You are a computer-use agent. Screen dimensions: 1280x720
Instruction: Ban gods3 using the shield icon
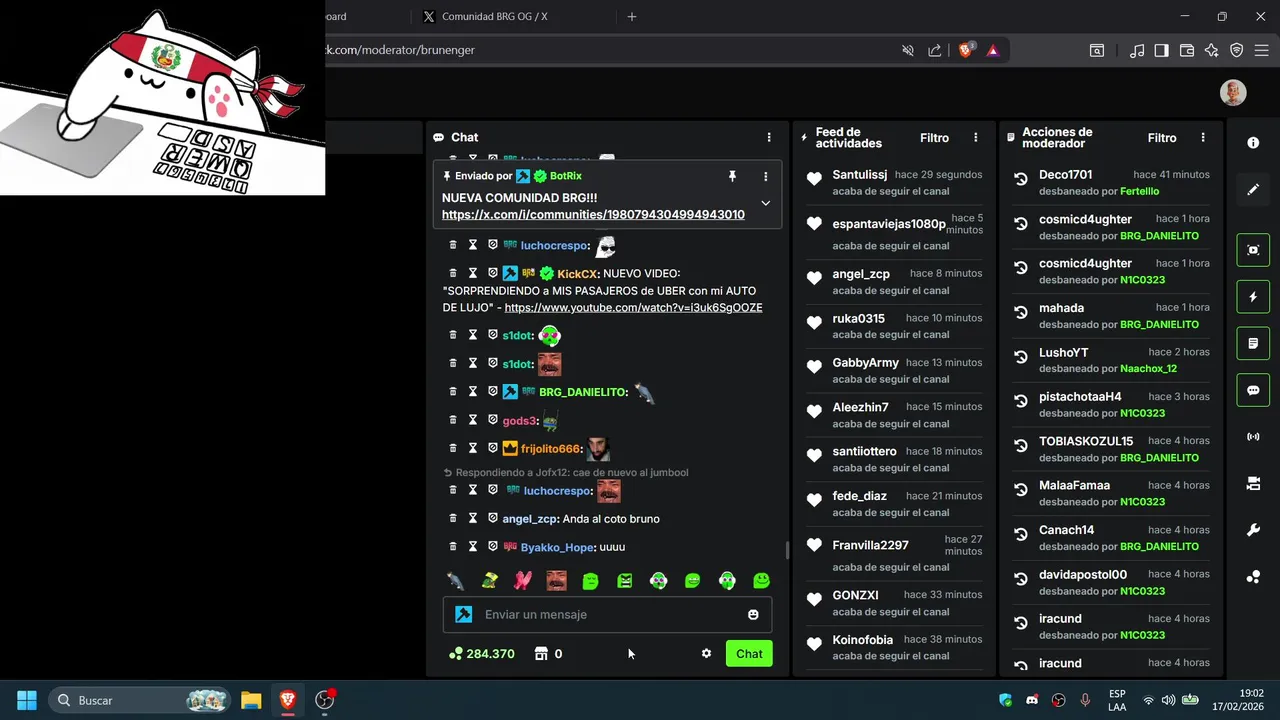coord(493,421)
